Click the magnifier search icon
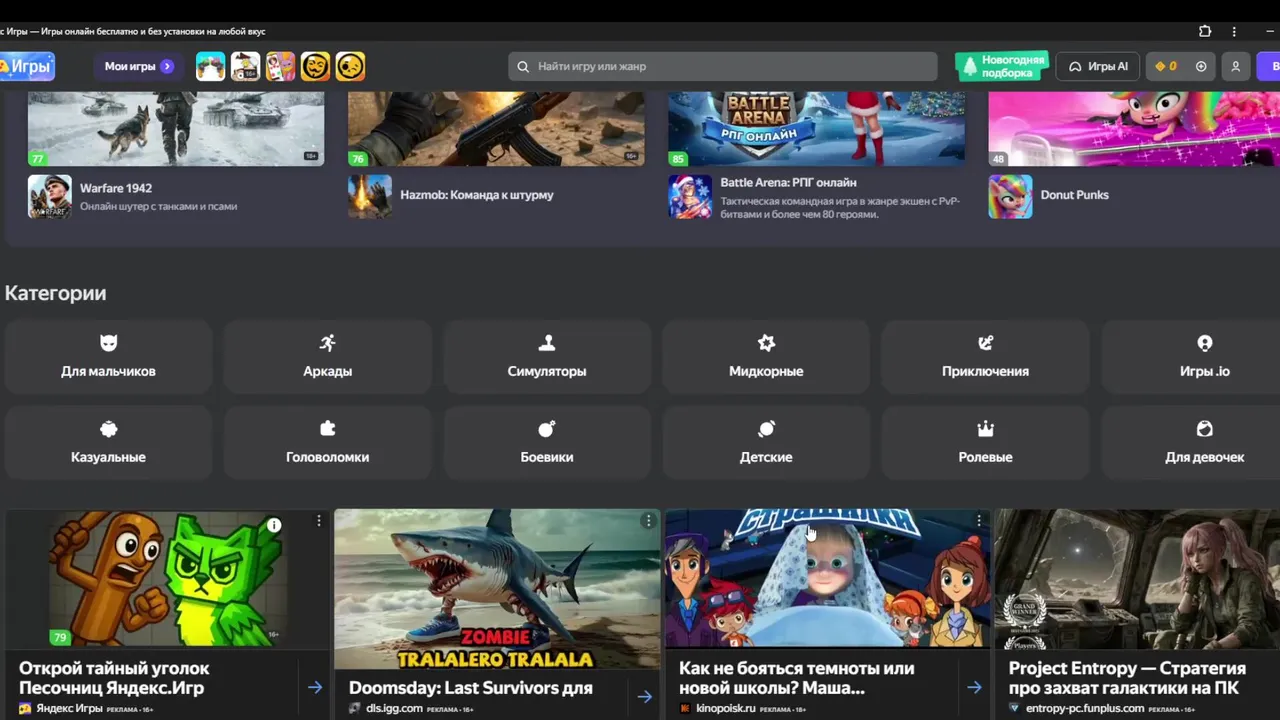Viewport: 1280px width, 720px height. 523,67
